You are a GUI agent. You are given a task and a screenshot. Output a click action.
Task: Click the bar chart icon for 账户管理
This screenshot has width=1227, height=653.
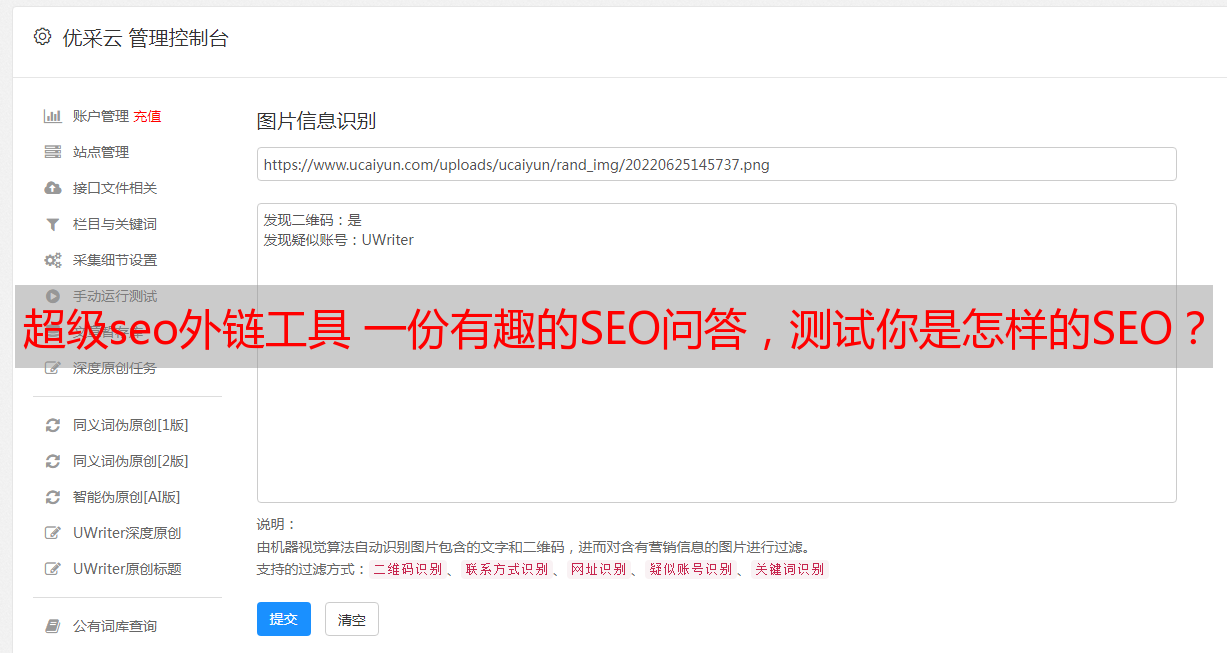coord(53,116)
